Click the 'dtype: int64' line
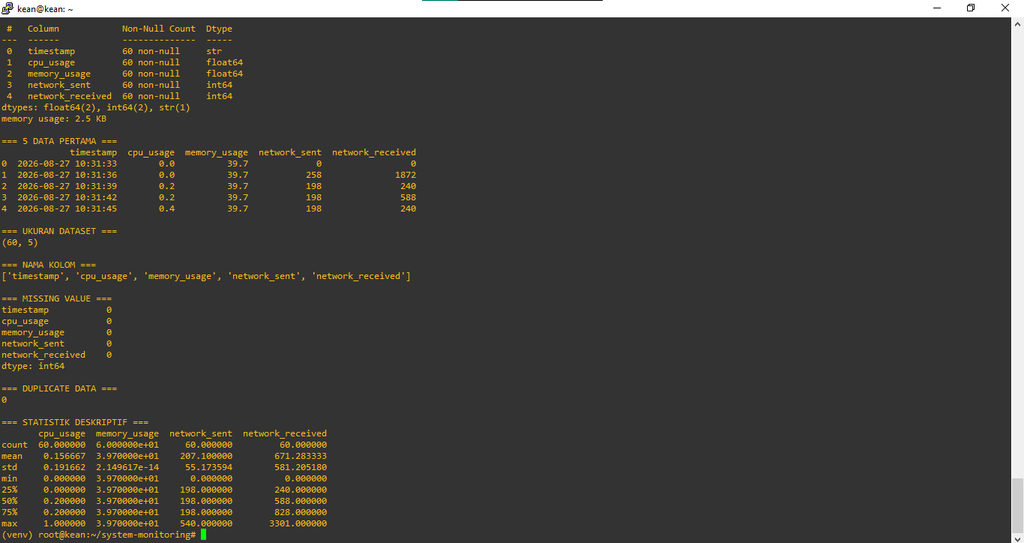1024x543 pixels. point(33,367)
